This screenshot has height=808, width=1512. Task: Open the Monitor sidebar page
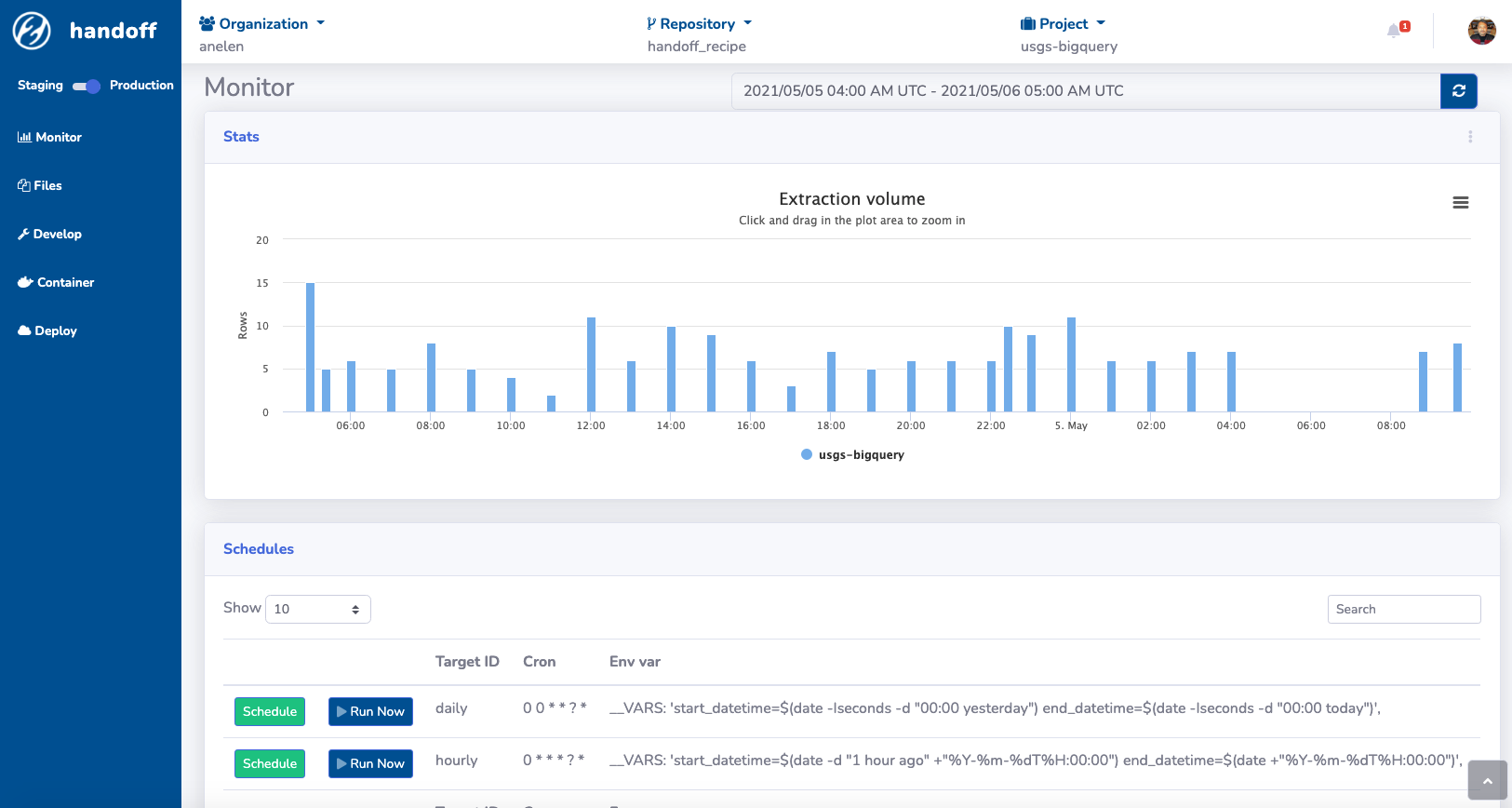point(49,137)
